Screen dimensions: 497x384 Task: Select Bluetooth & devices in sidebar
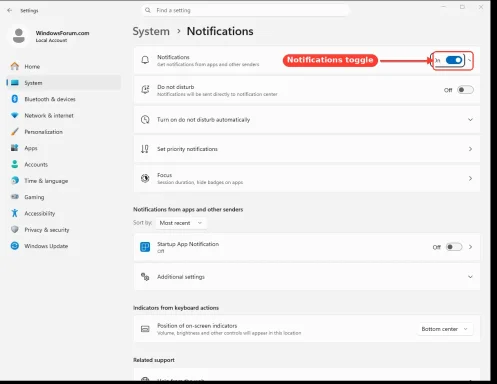coord(63,99)
